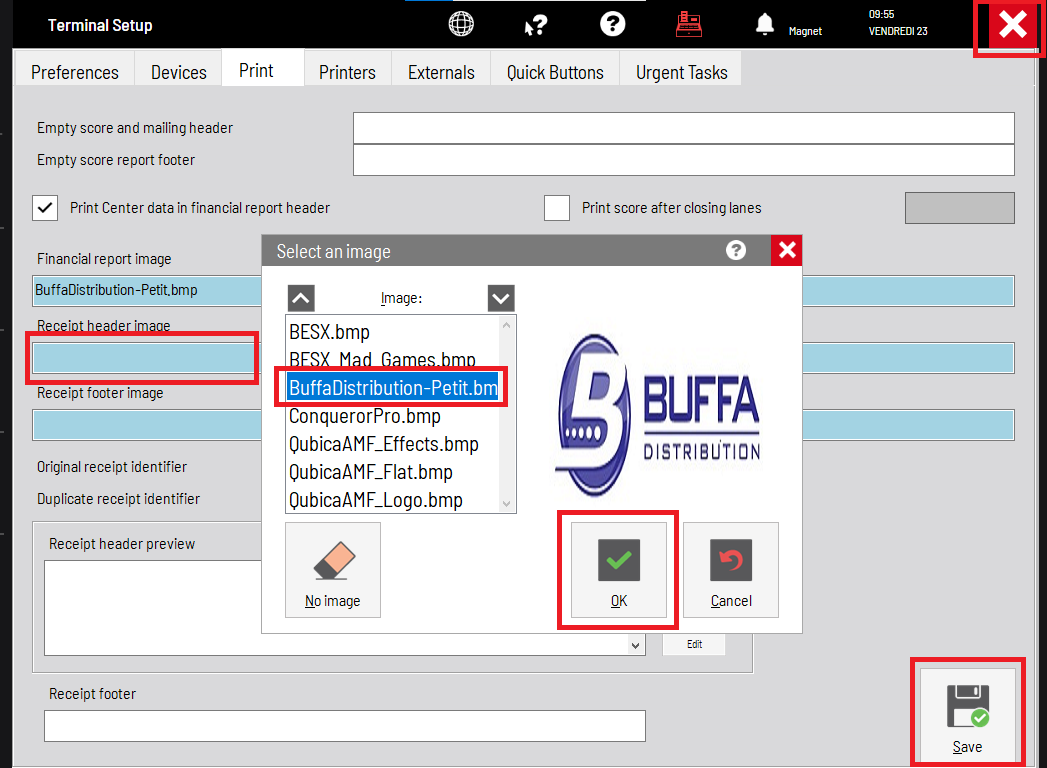Screen dimensions: 1047x768
Task: Select QubicaAMF_Effects.bmp in the list
Action: pos(393,444)
